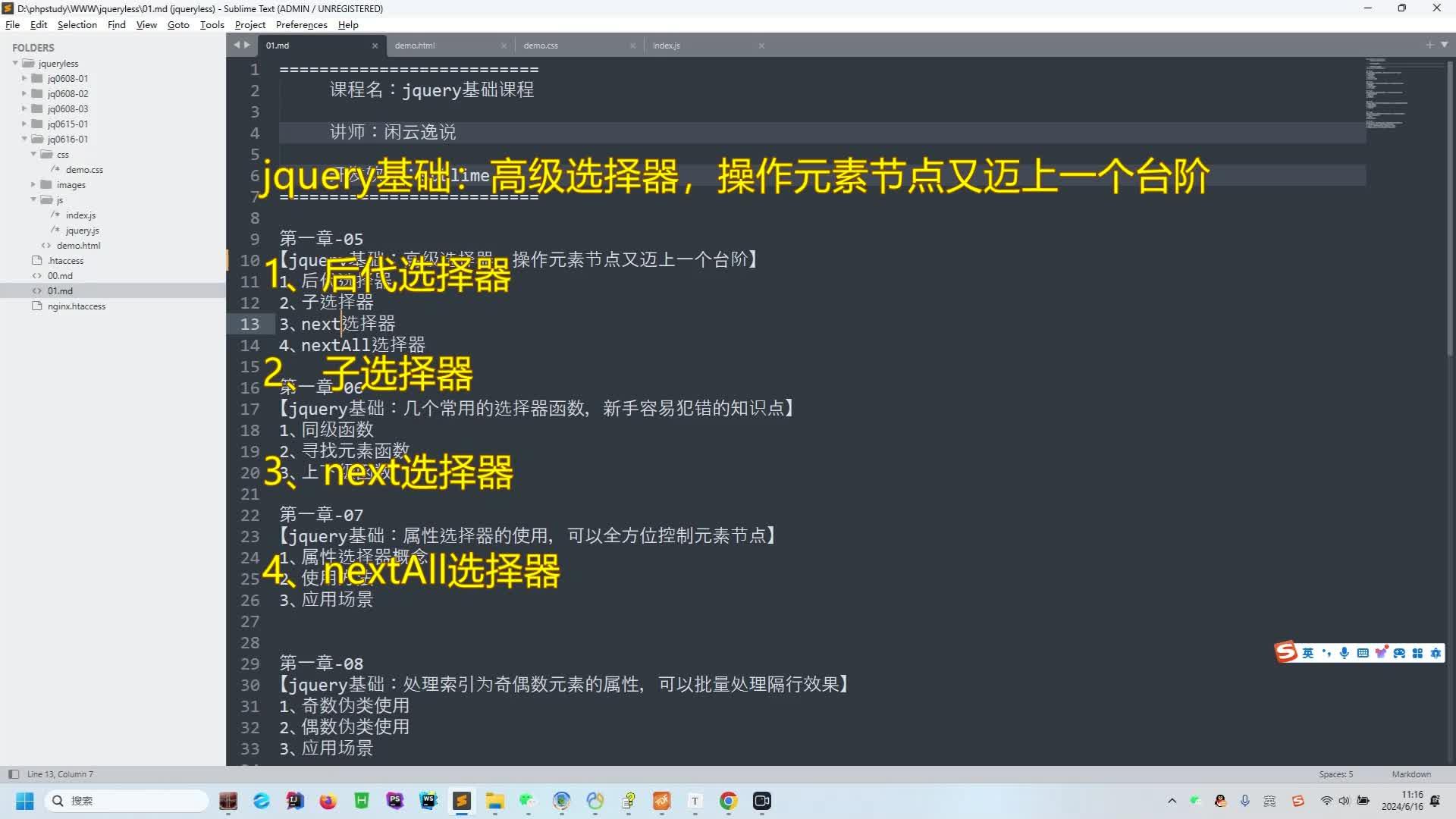Image resolution: width=1456 pixels, height=819 pixels.
Task: Open the Selection menu
Action: point(77,24)
